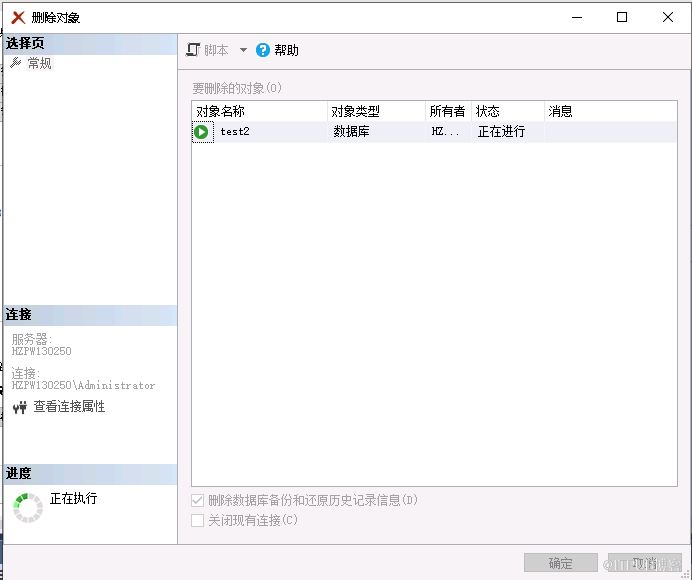Open the 查看连接属性 link
This screenshot has width=692, height=580.
pyautogui.click(x=69, y=407)
